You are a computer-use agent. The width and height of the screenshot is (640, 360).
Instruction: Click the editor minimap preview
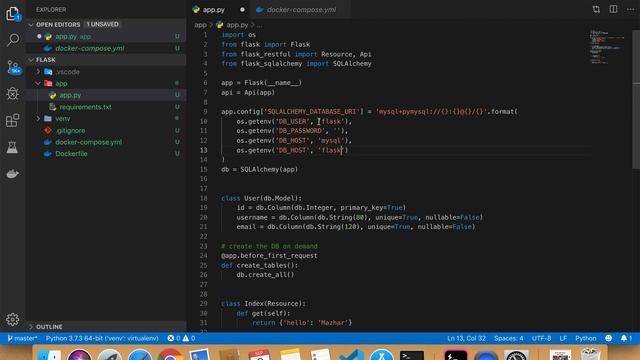tap(607, 47)
